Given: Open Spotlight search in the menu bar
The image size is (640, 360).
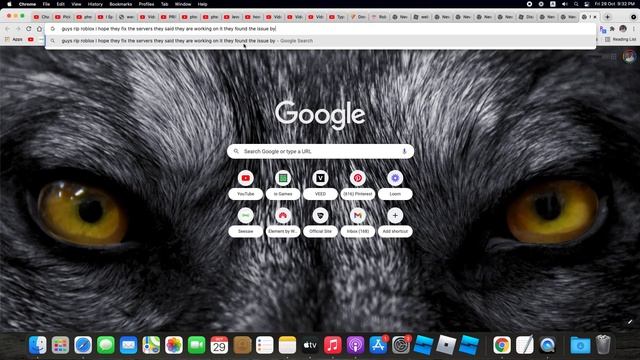Looking at the screenshot, I should click(576, 4).
